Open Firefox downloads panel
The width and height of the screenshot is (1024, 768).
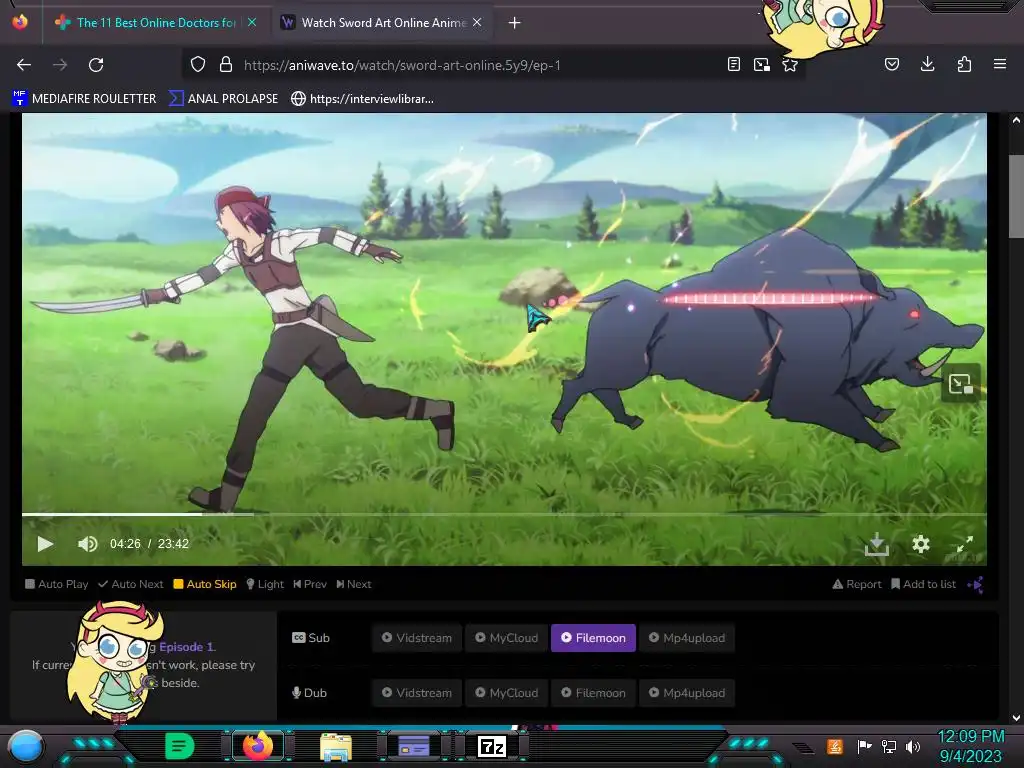[x=927, y=64]
